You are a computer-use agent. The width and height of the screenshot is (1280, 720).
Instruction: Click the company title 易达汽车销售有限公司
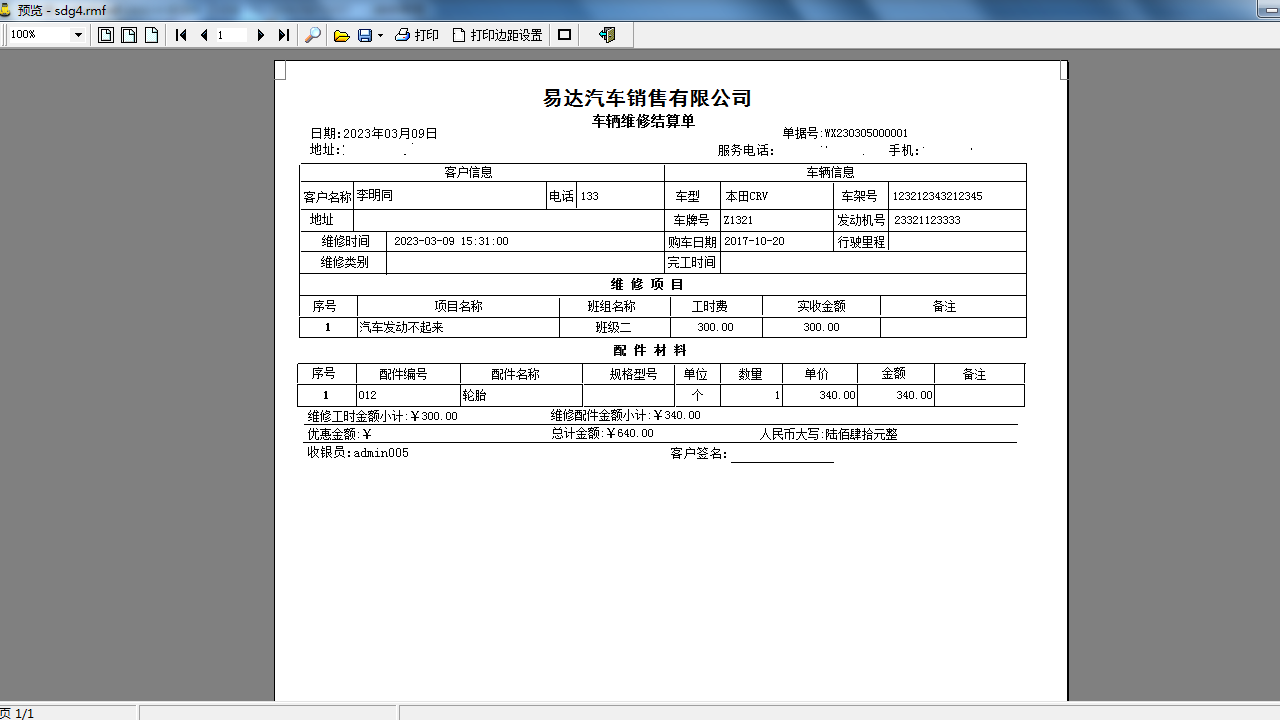(x=647, y=98)
